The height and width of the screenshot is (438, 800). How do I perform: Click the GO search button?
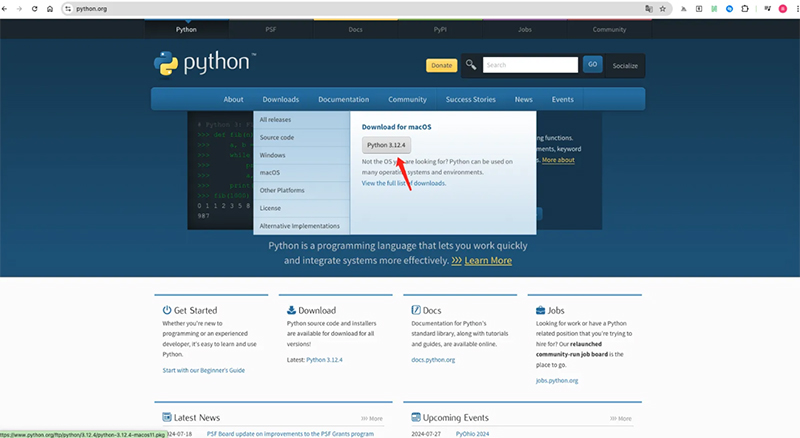pos(592,65)
